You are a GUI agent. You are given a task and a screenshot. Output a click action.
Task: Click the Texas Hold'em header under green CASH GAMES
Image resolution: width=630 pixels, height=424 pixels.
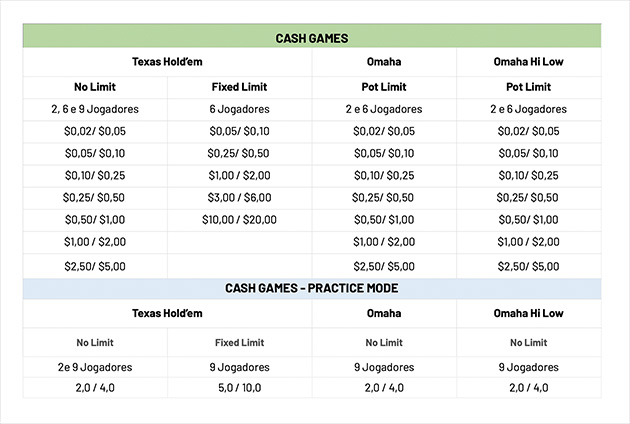(x=167, y=62)
